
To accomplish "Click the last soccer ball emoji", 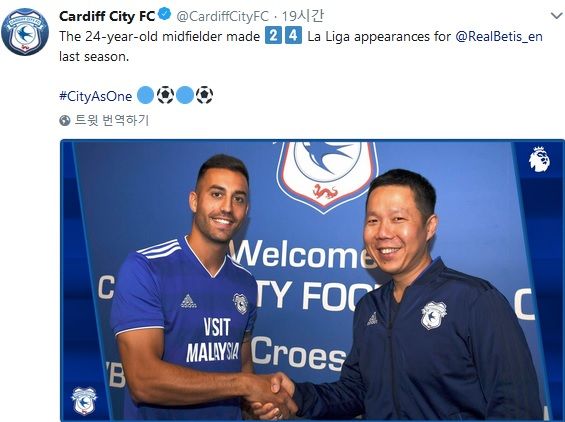I will click(204, 95).
